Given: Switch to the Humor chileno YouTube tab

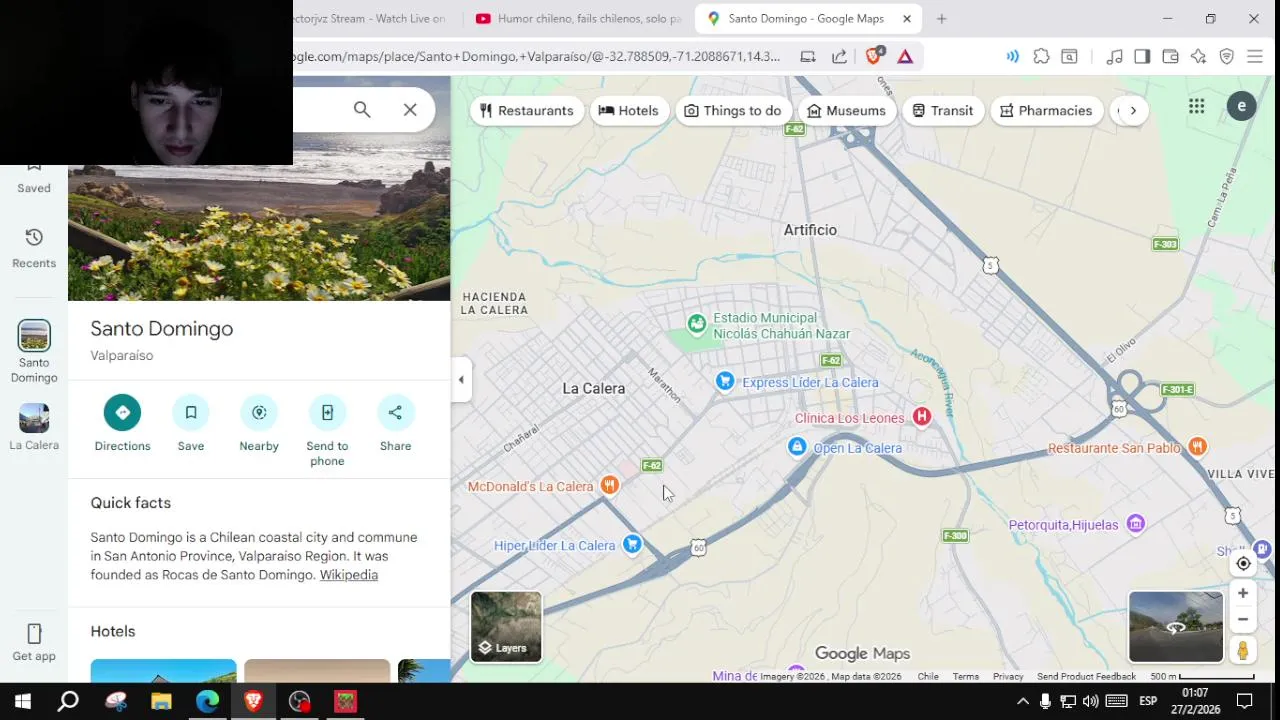Looking at the screenshot, I should [580, 19].
